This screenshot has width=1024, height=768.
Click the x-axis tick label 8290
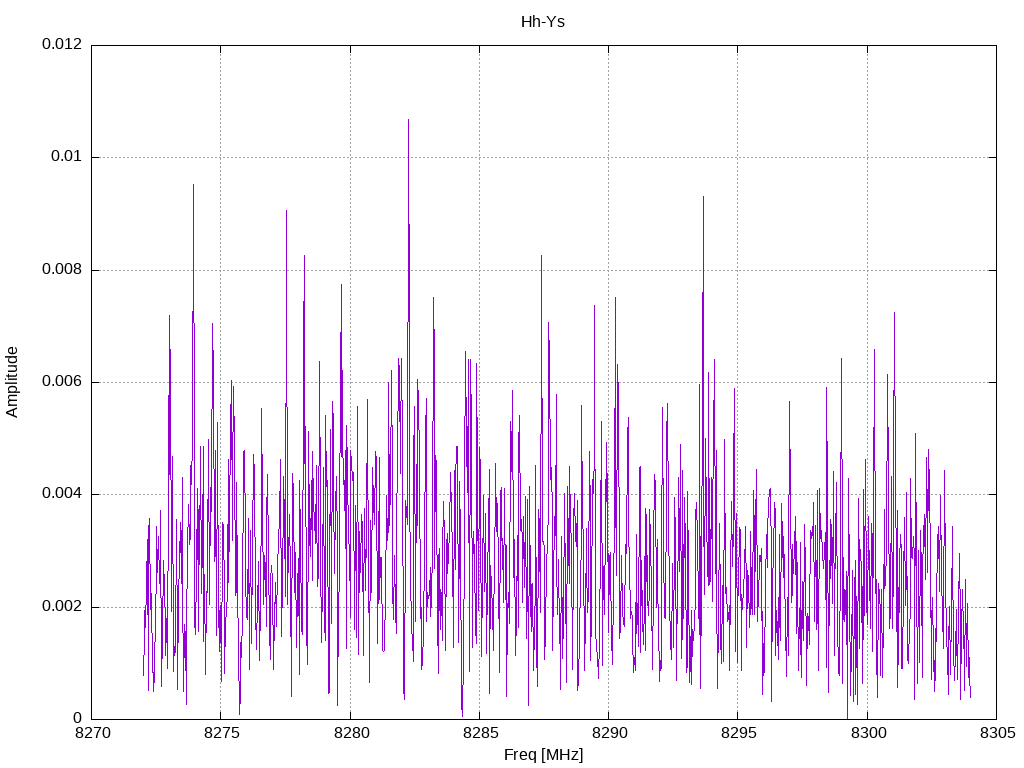tap(609, 733)
